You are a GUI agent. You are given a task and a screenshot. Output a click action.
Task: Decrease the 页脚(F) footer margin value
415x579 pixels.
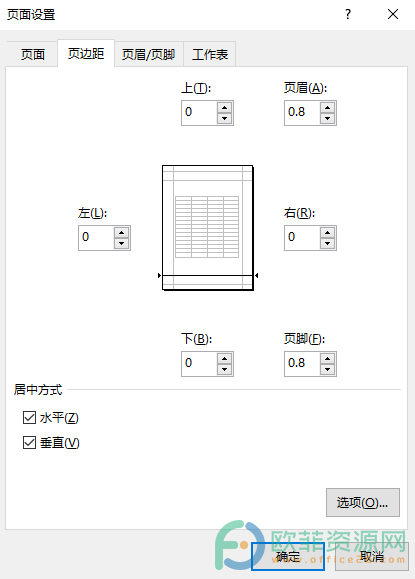327,370
